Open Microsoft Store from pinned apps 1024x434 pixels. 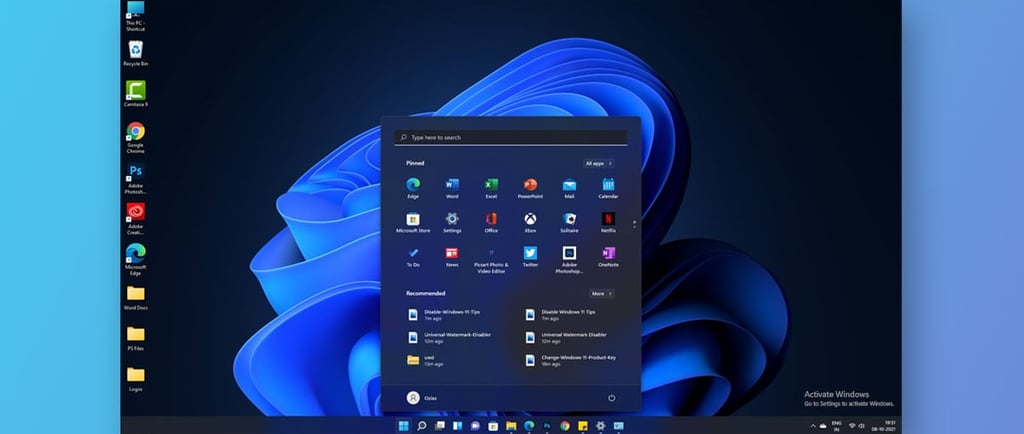(413, 222)
